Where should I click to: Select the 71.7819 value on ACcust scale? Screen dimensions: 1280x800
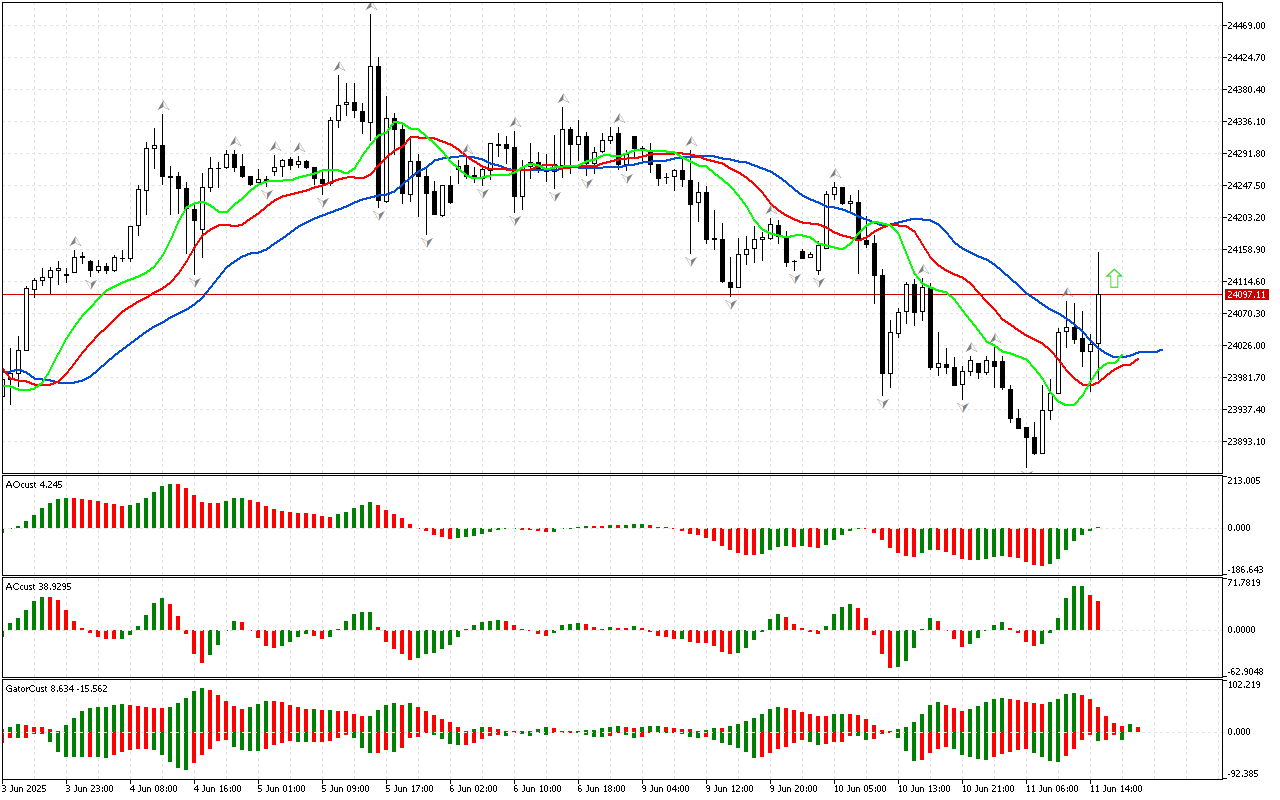[1246, 583]
